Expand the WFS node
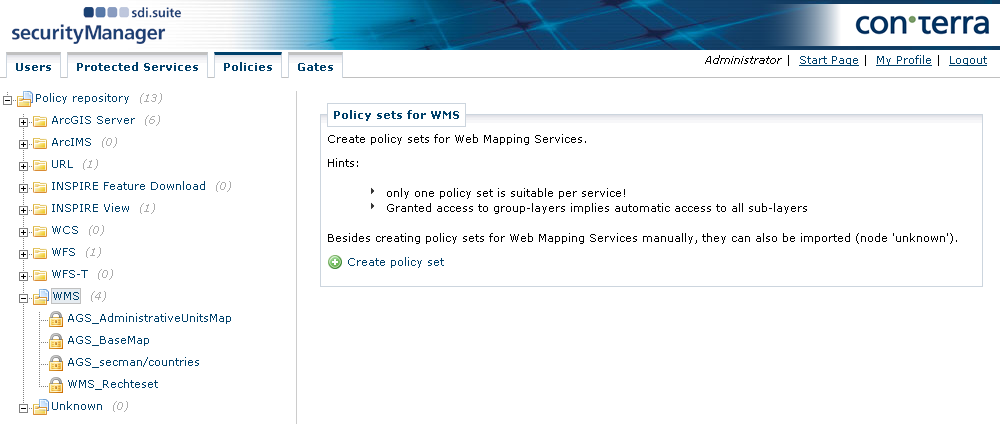This screenshot has height=424, width=1000. 24,254
